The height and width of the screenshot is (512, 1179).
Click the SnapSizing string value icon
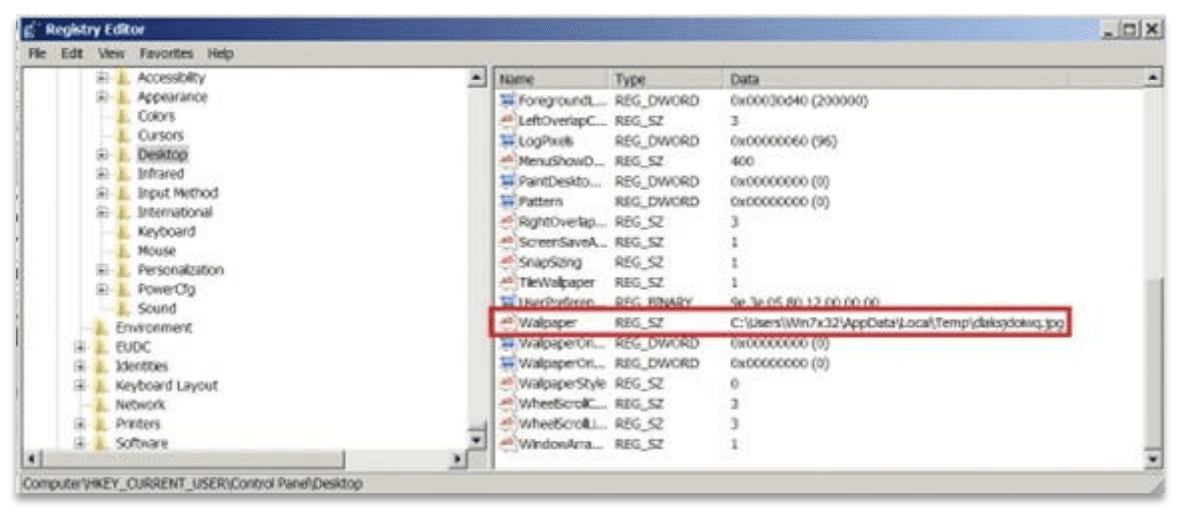pyautogui.click(x=508, y=263)
